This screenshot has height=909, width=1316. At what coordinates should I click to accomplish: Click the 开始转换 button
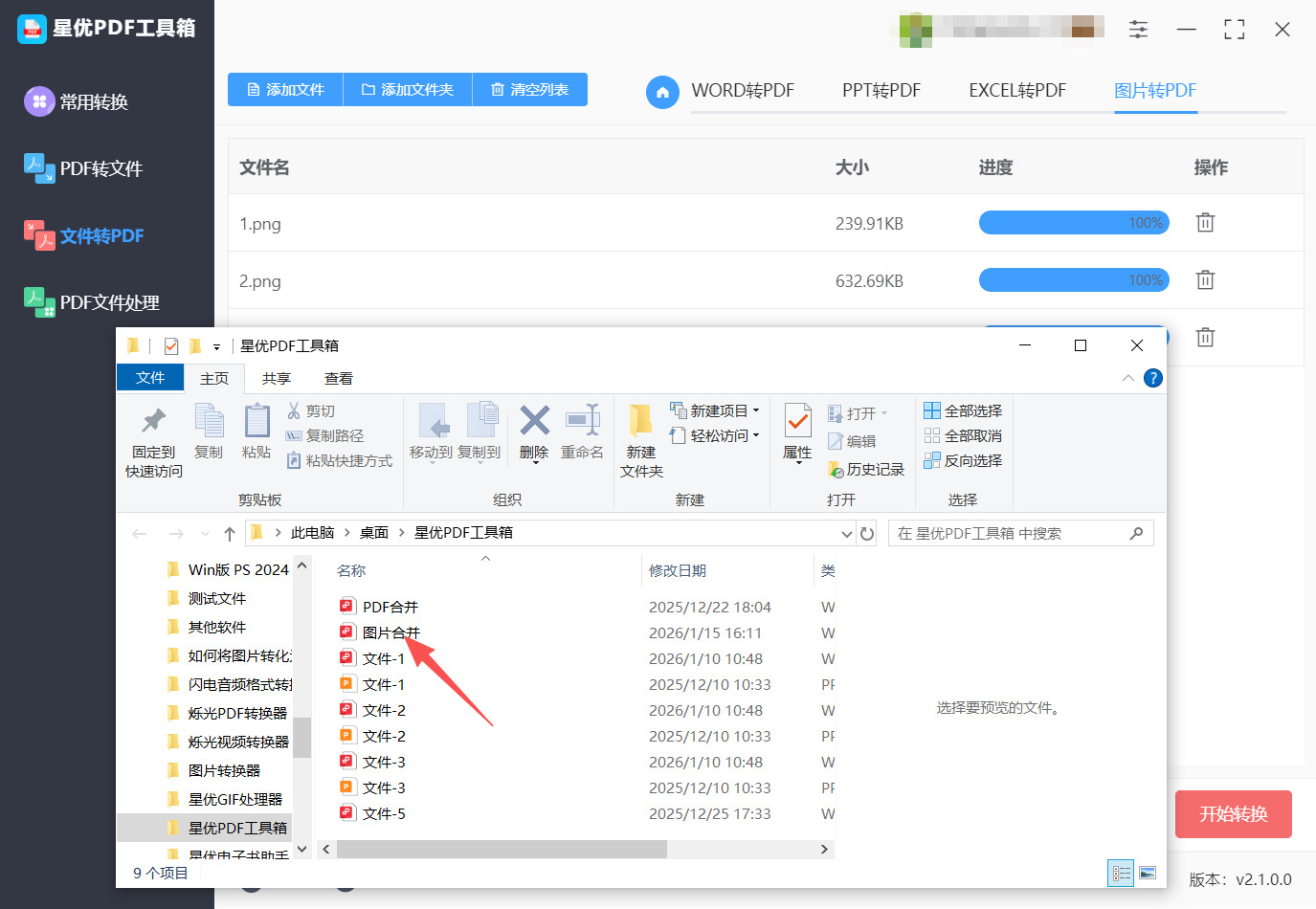(x=1234, y=814)
